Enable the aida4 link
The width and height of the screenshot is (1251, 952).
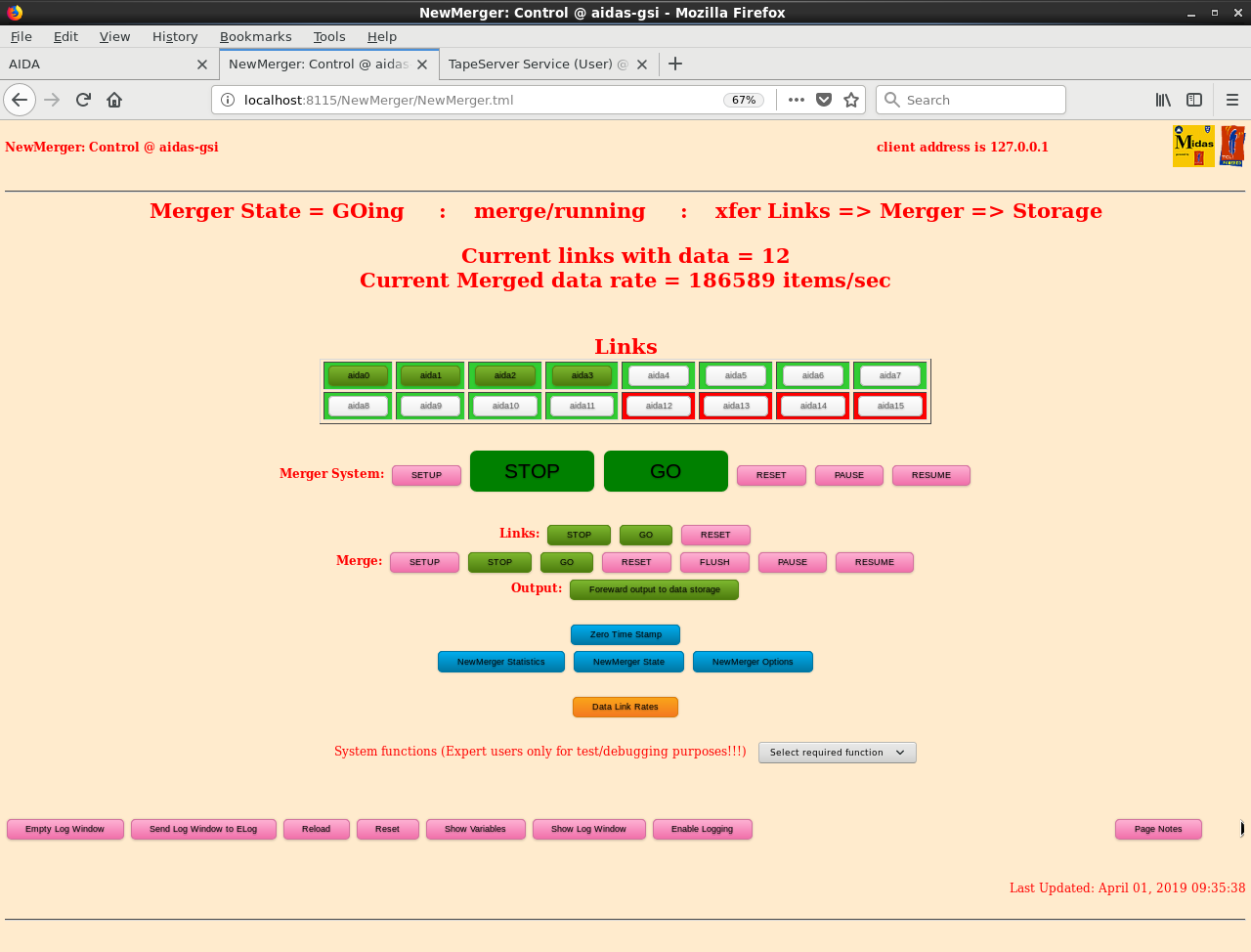(x=659, y=375)
